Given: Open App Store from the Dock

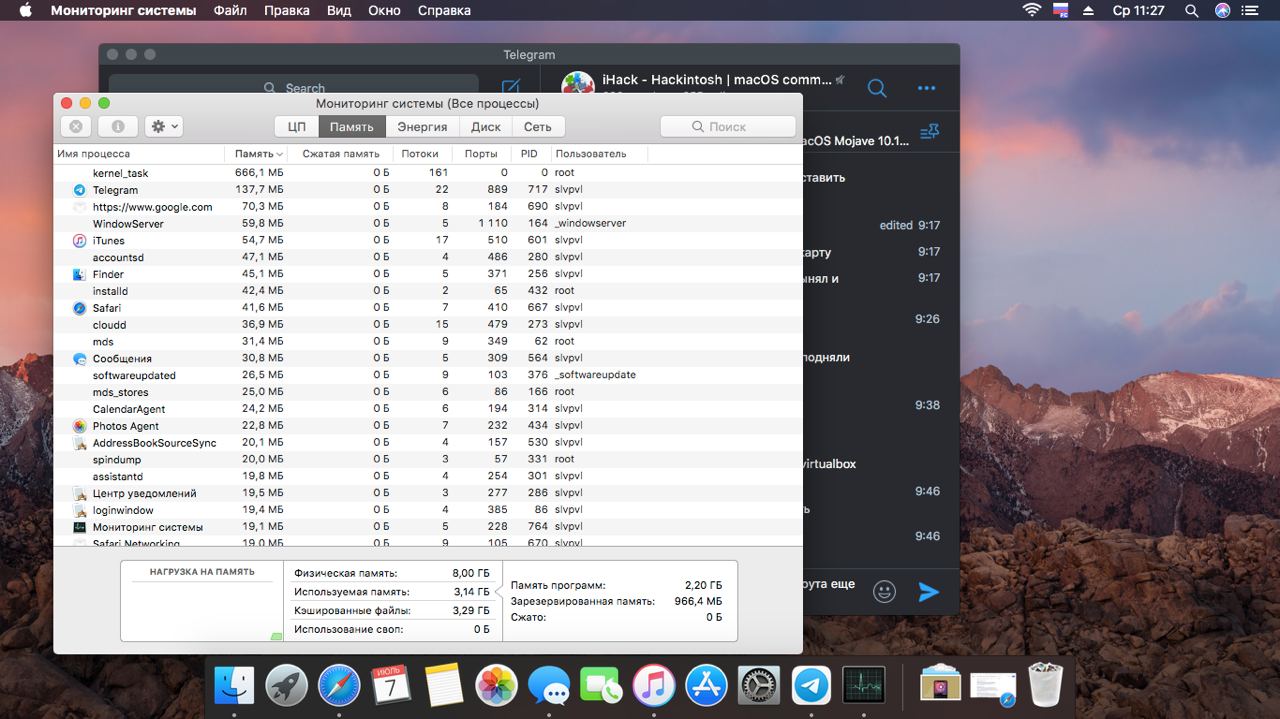Looking at the screenshot, I should (x=706, y=685).
